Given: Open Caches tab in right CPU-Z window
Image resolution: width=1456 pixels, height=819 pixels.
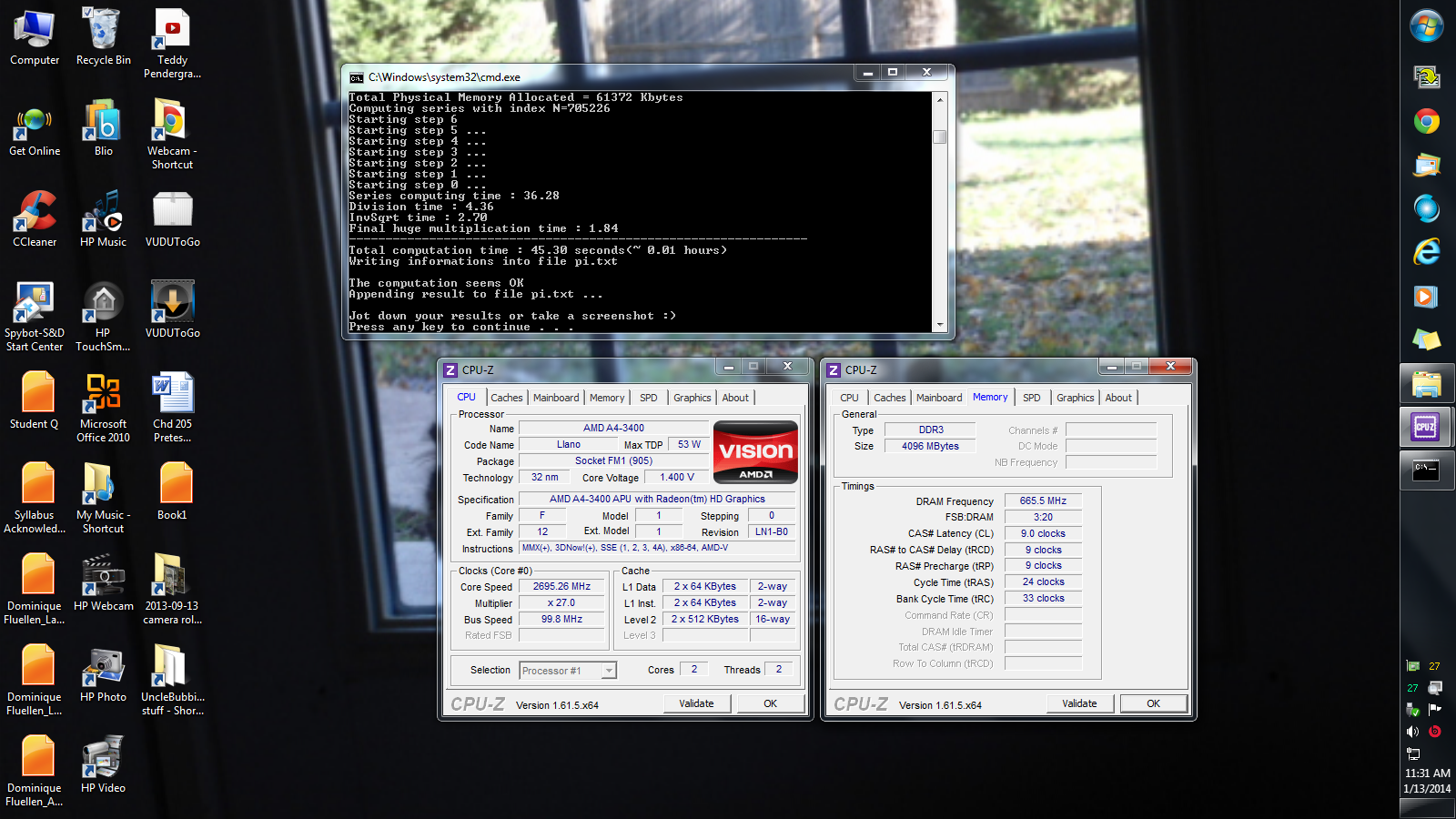Looking at the screenshot, I should click(890, 398).
